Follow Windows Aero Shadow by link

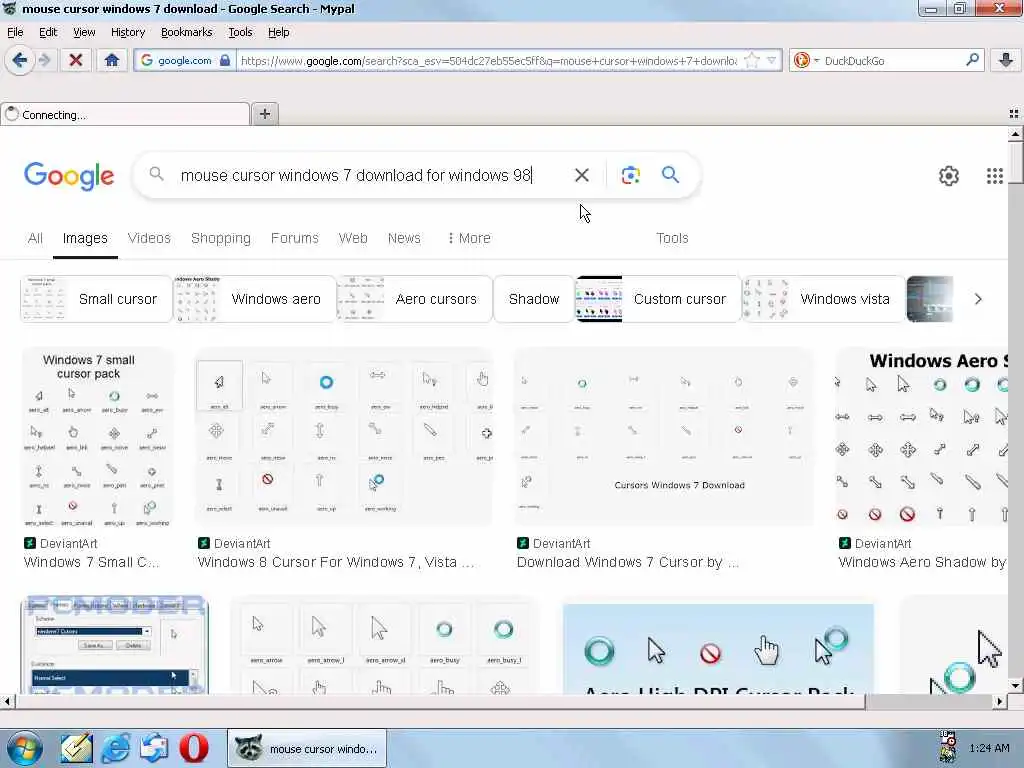[921, 562]
